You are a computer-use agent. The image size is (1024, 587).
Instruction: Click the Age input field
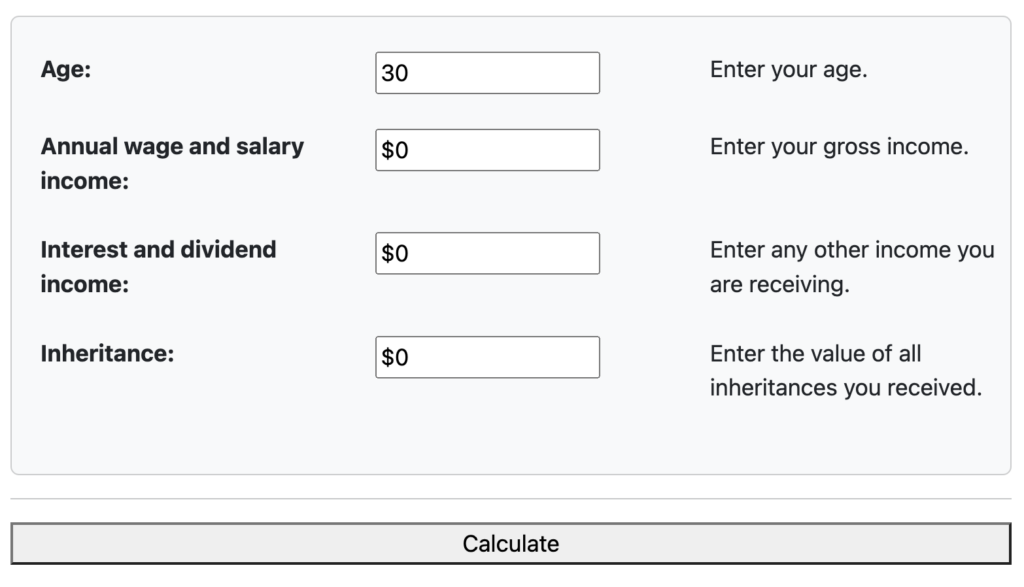tap(487, 73)
